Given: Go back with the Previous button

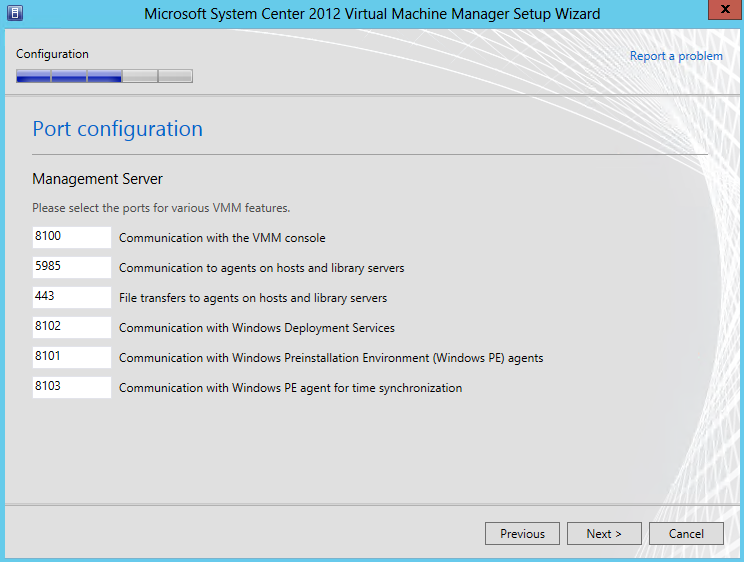Looking at the screenshot, I should pos(522,534).
